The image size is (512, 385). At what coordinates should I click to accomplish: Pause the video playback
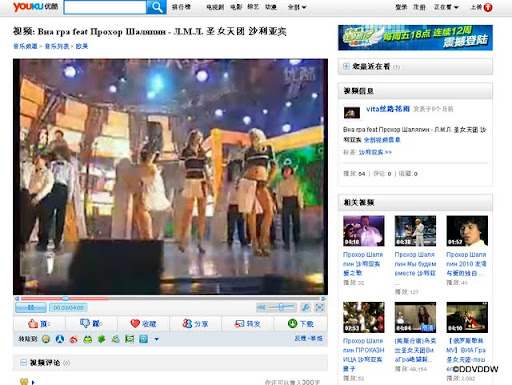click(31, 307)
